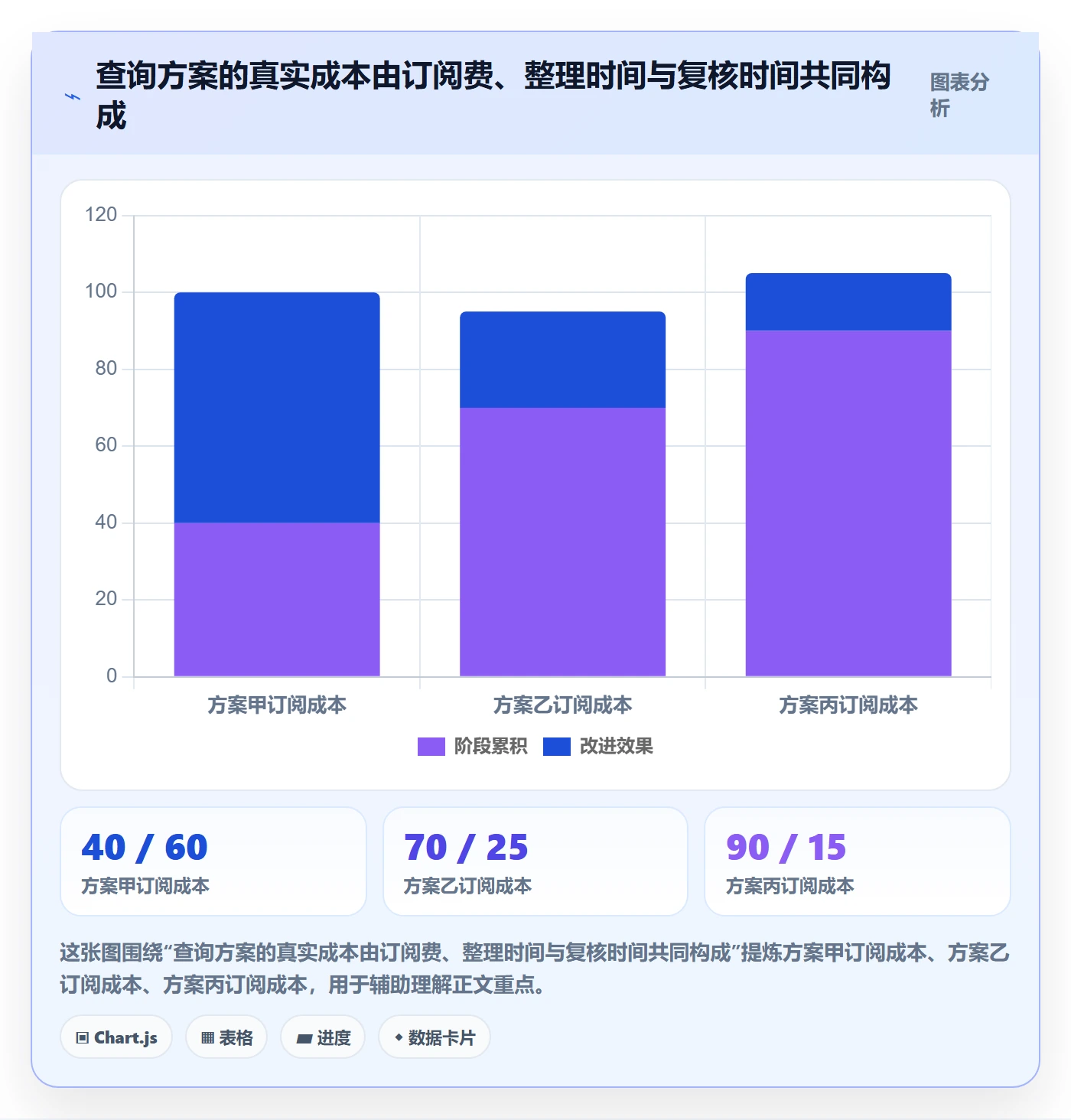Click the purple segment of 方案甲订阅成本 bar
The image size is (1071, 1120).
277,600
